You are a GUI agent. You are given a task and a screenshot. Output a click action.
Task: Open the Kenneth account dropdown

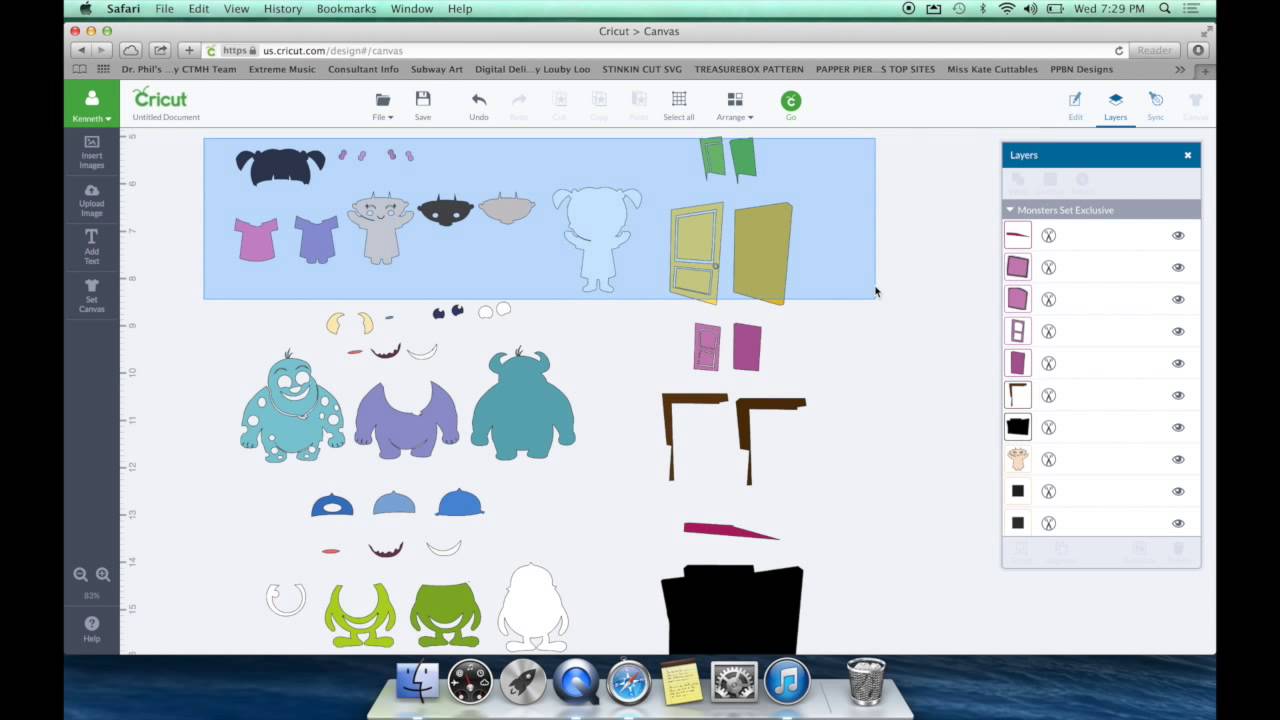tap(91, 104)
